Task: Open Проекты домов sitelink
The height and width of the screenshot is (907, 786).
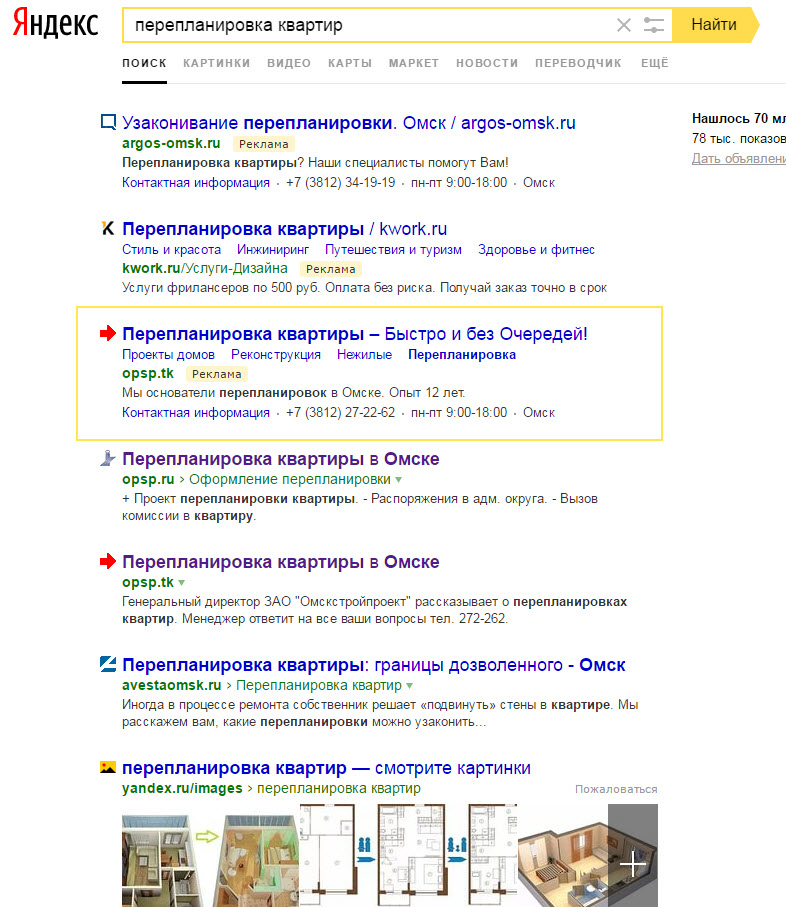Action: point(168,355)
